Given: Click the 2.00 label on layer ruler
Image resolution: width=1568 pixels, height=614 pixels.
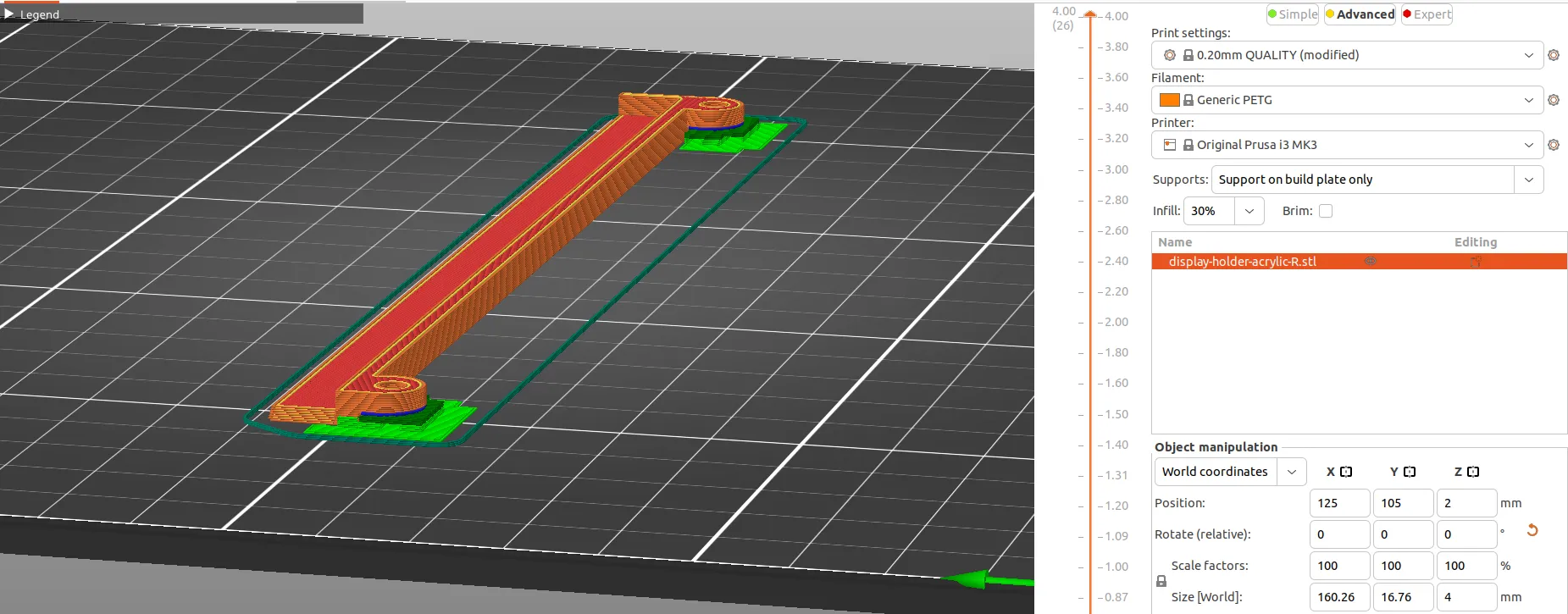Looking at the screenshot, I should [1116, 322].
